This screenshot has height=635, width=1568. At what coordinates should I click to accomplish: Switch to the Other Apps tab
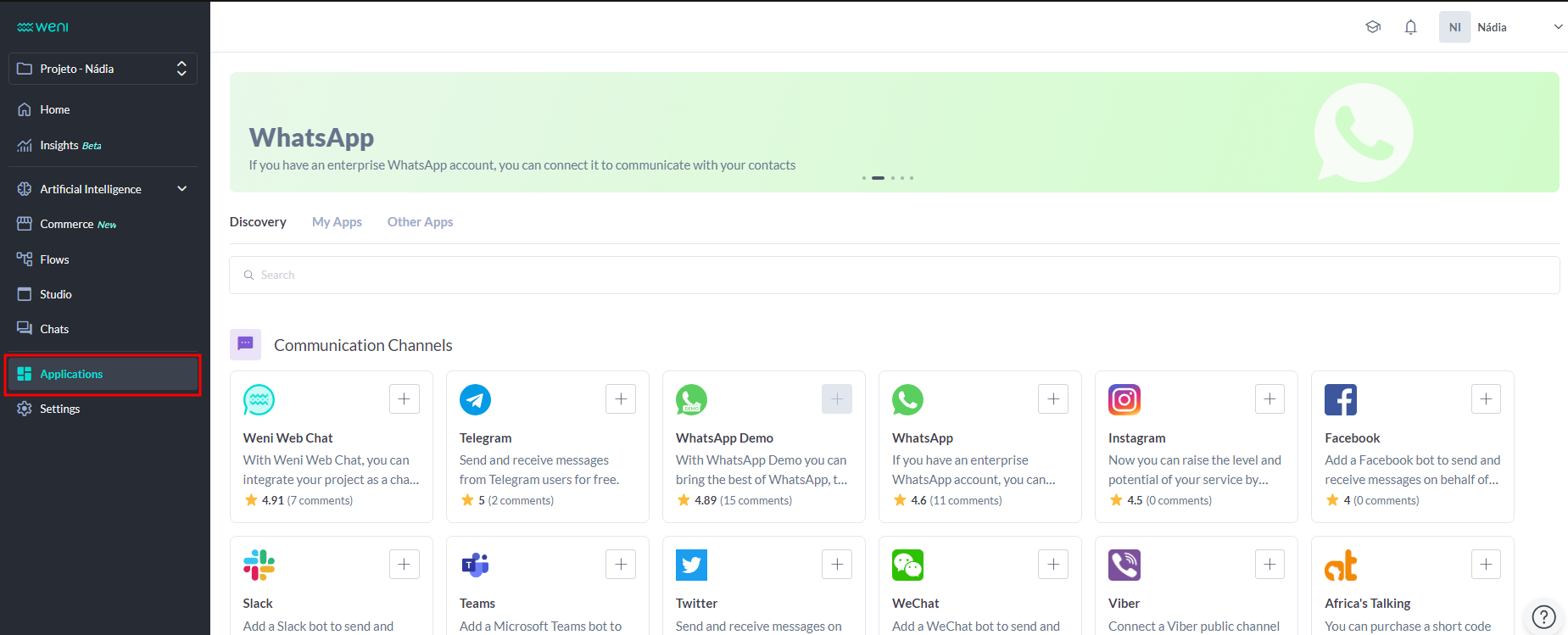coord(420,222)
